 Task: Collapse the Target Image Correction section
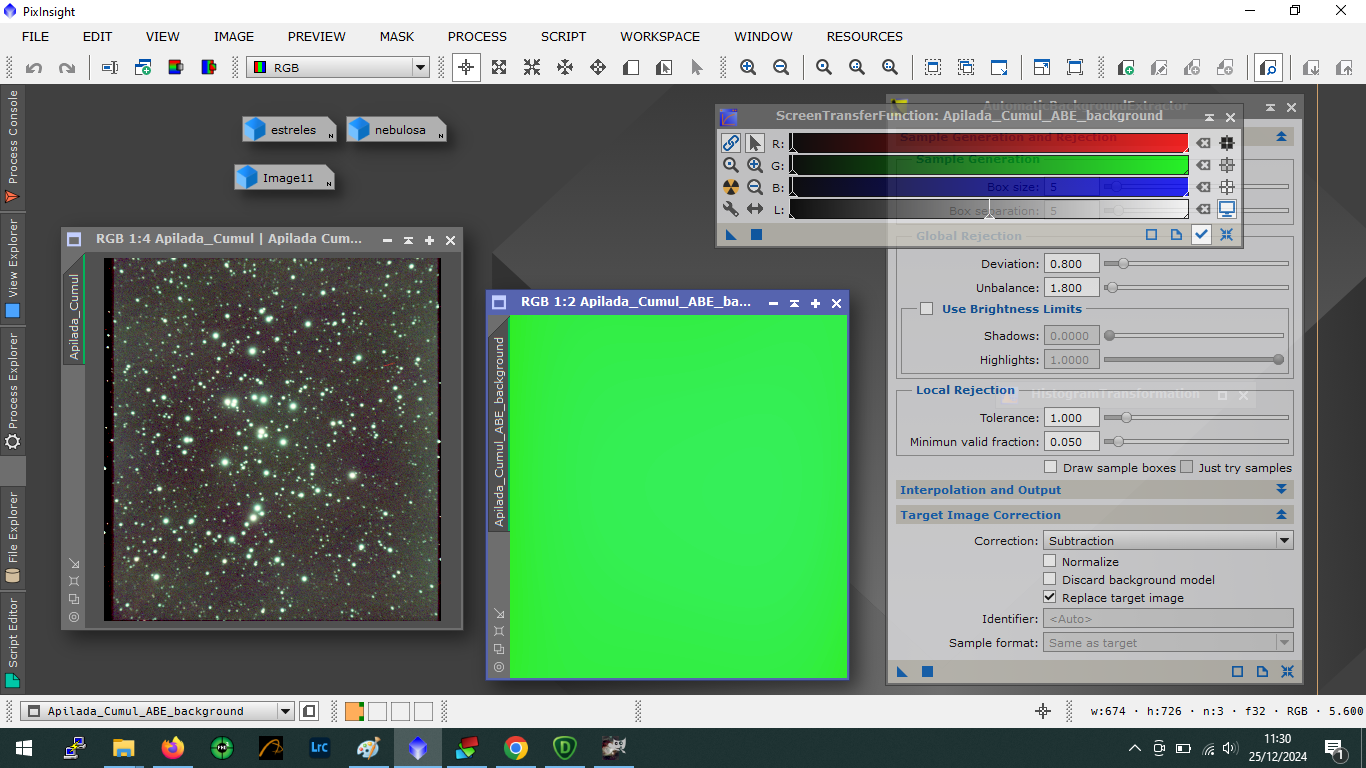(x=1281, y=515)
